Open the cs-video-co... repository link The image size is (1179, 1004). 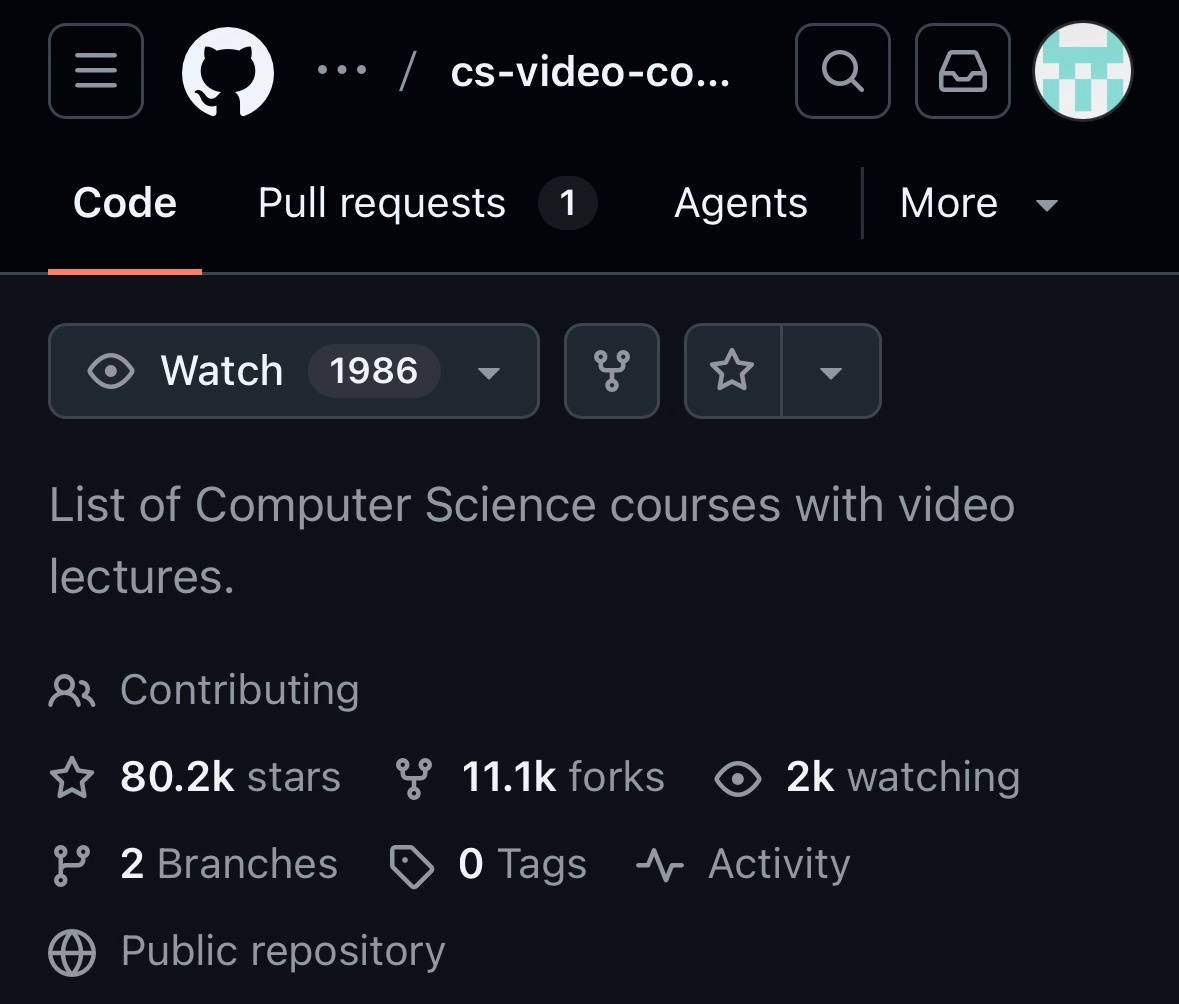590,72
